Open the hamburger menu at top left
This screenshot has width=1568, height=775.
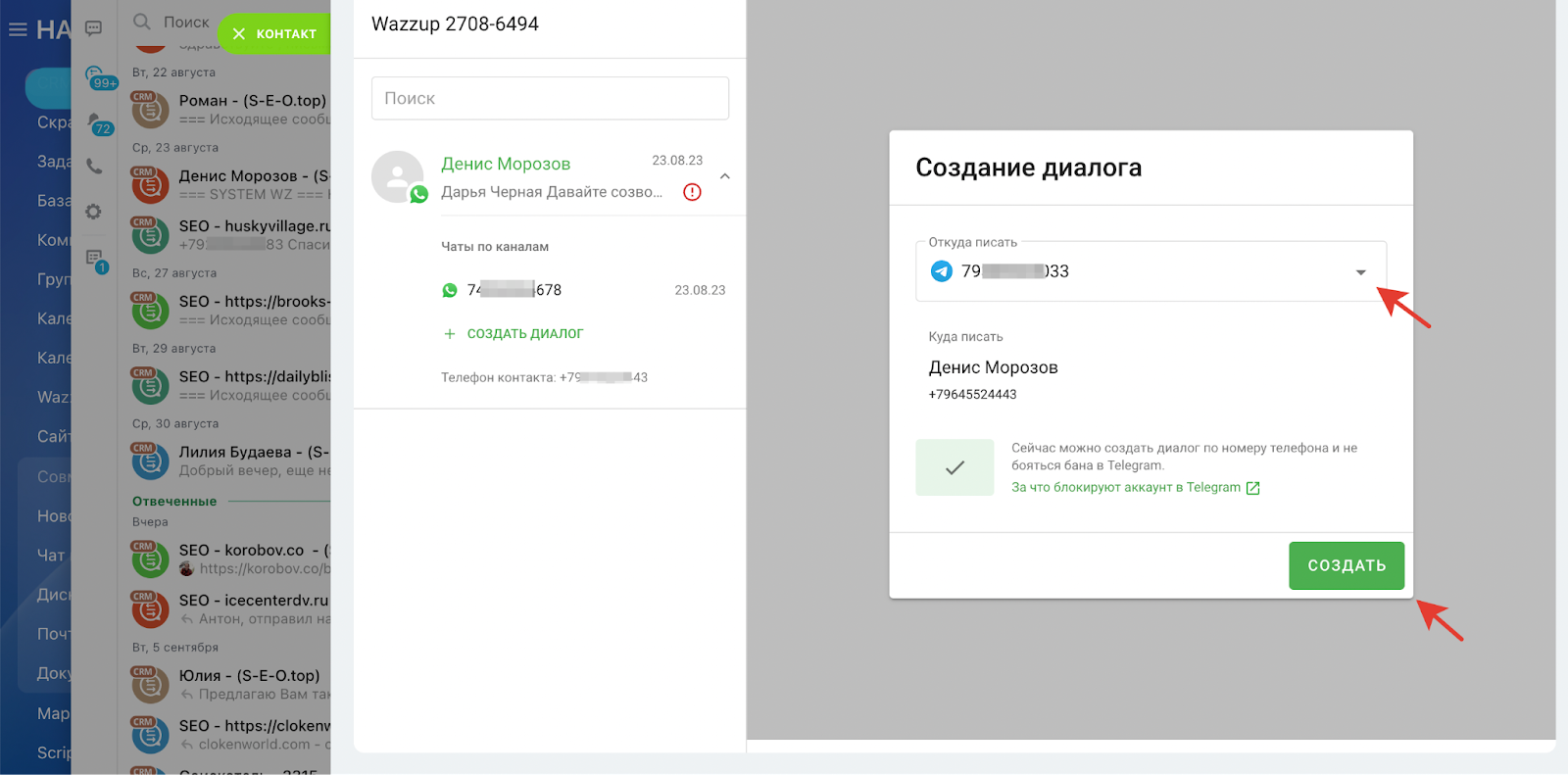[x=18, y=30]
